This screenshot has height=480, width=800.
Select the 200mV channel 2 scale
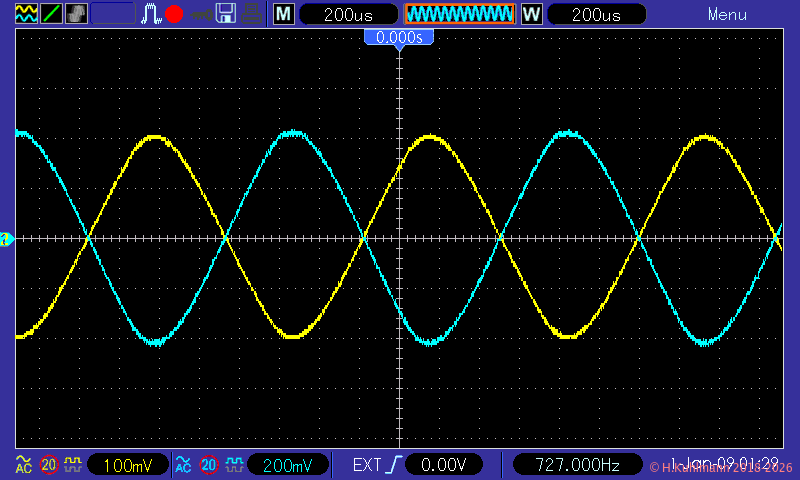(288, 465)
